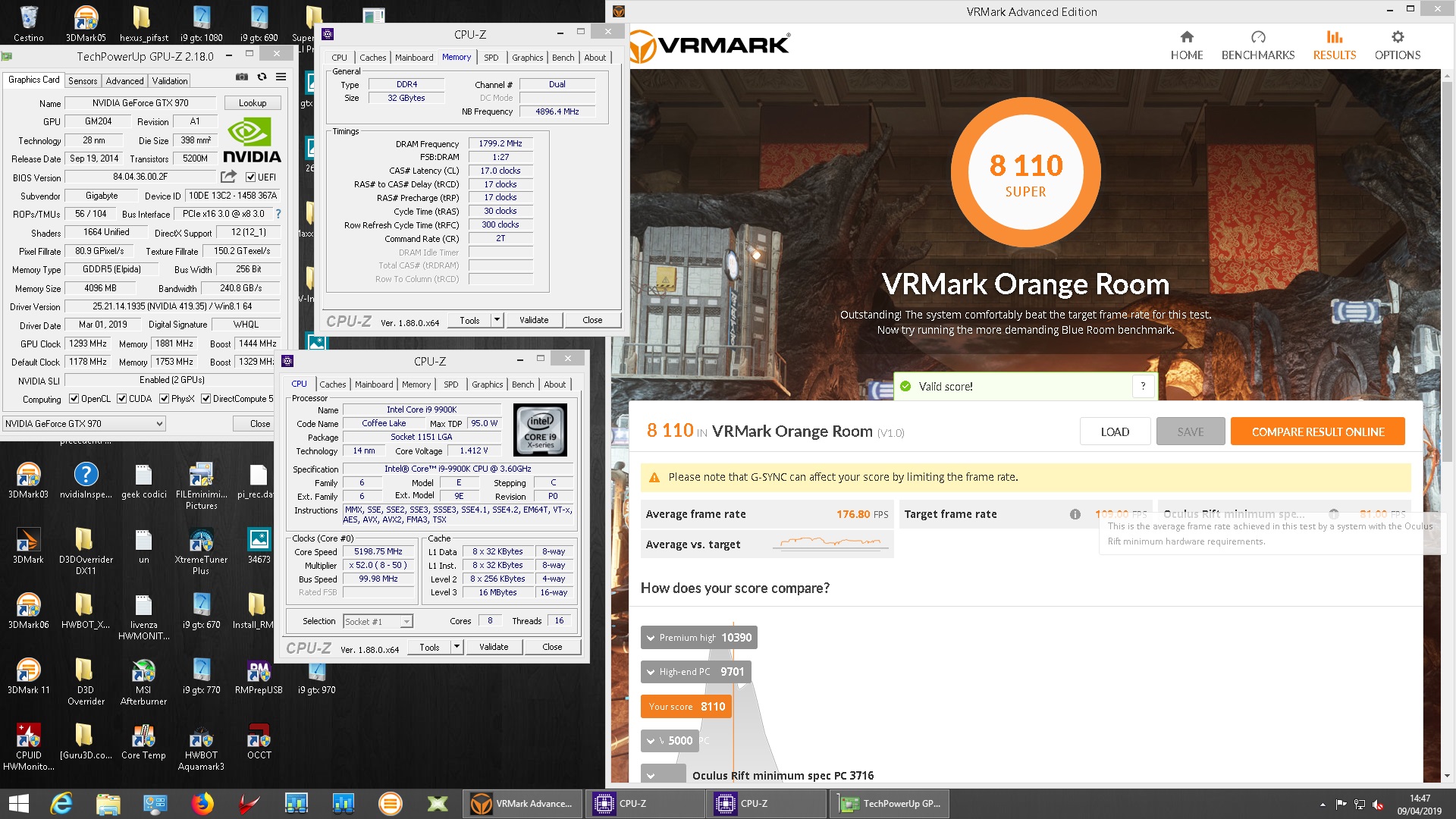Open Windows Start button
This screenshot has height=819, width=1456.
point(18,804)
